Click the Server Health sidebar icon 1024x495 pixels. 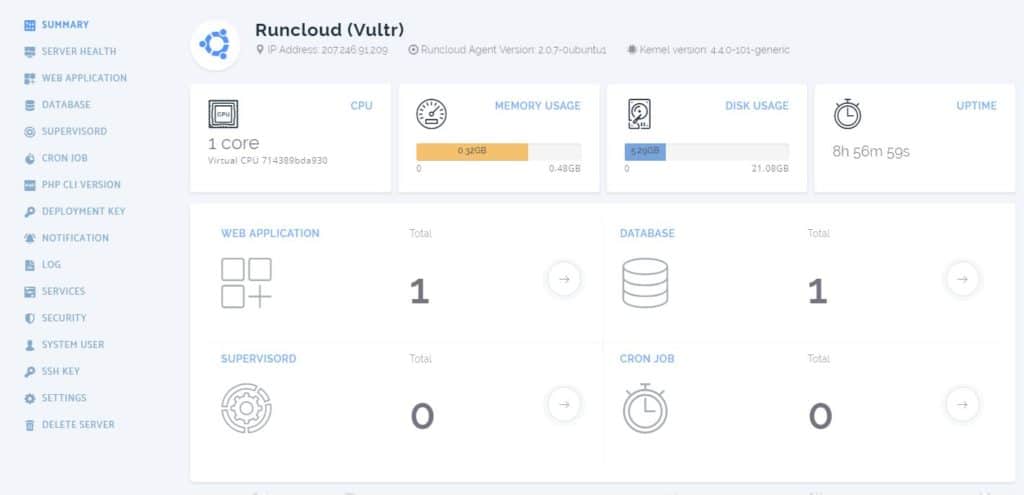tap(29, 52)
